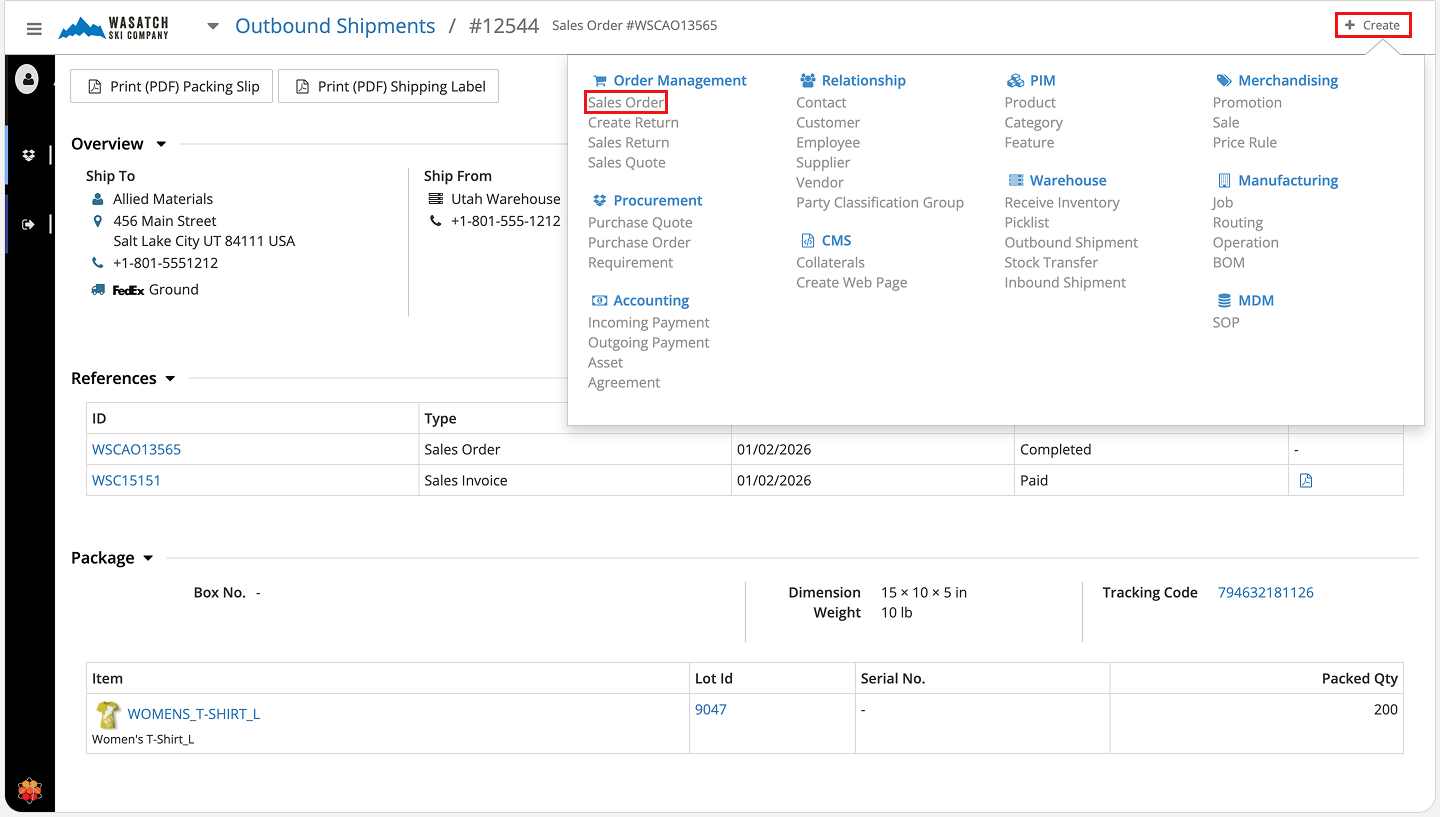1440x817 pixels.
Task: Click the user profile avatar icon
Action: [x=27, y=78]
